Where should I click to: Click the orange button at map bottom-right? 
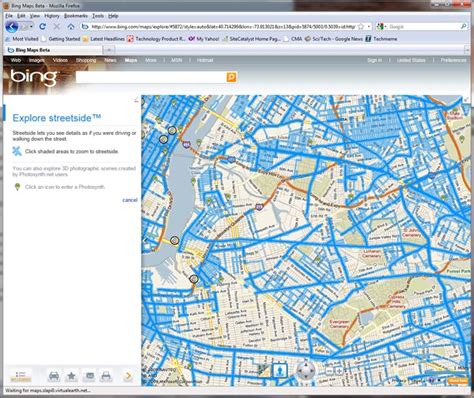(x=457, y=381)
